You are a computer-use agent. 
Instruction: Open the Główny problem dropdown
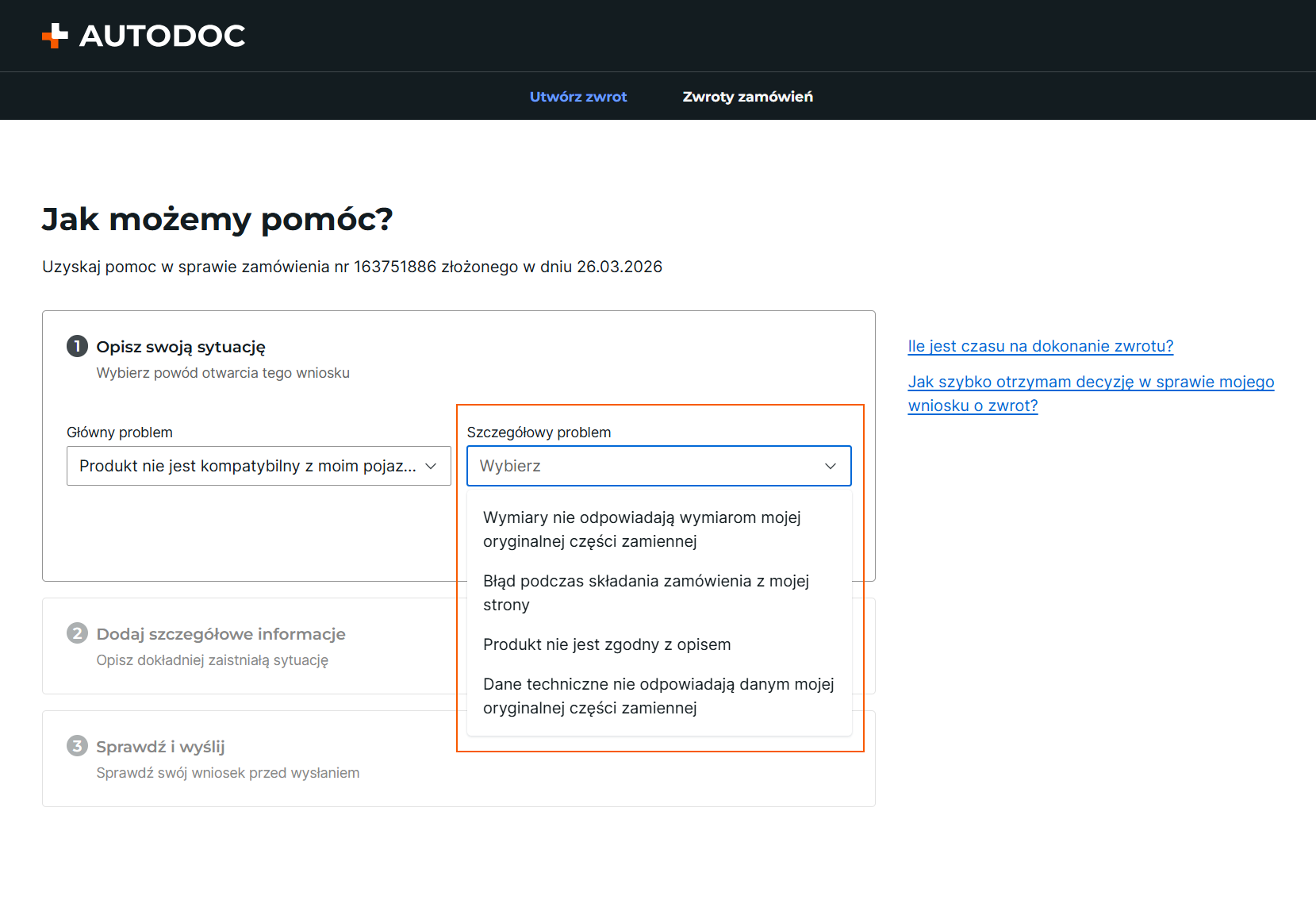(259, 466)
